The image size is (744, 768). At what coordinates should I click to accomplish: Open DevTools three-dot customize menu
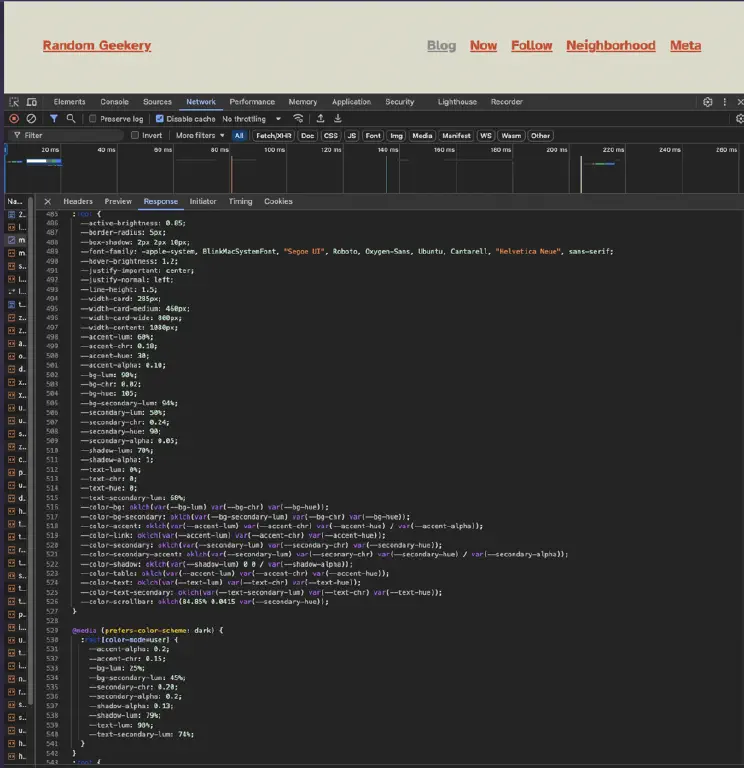(725, 102)
